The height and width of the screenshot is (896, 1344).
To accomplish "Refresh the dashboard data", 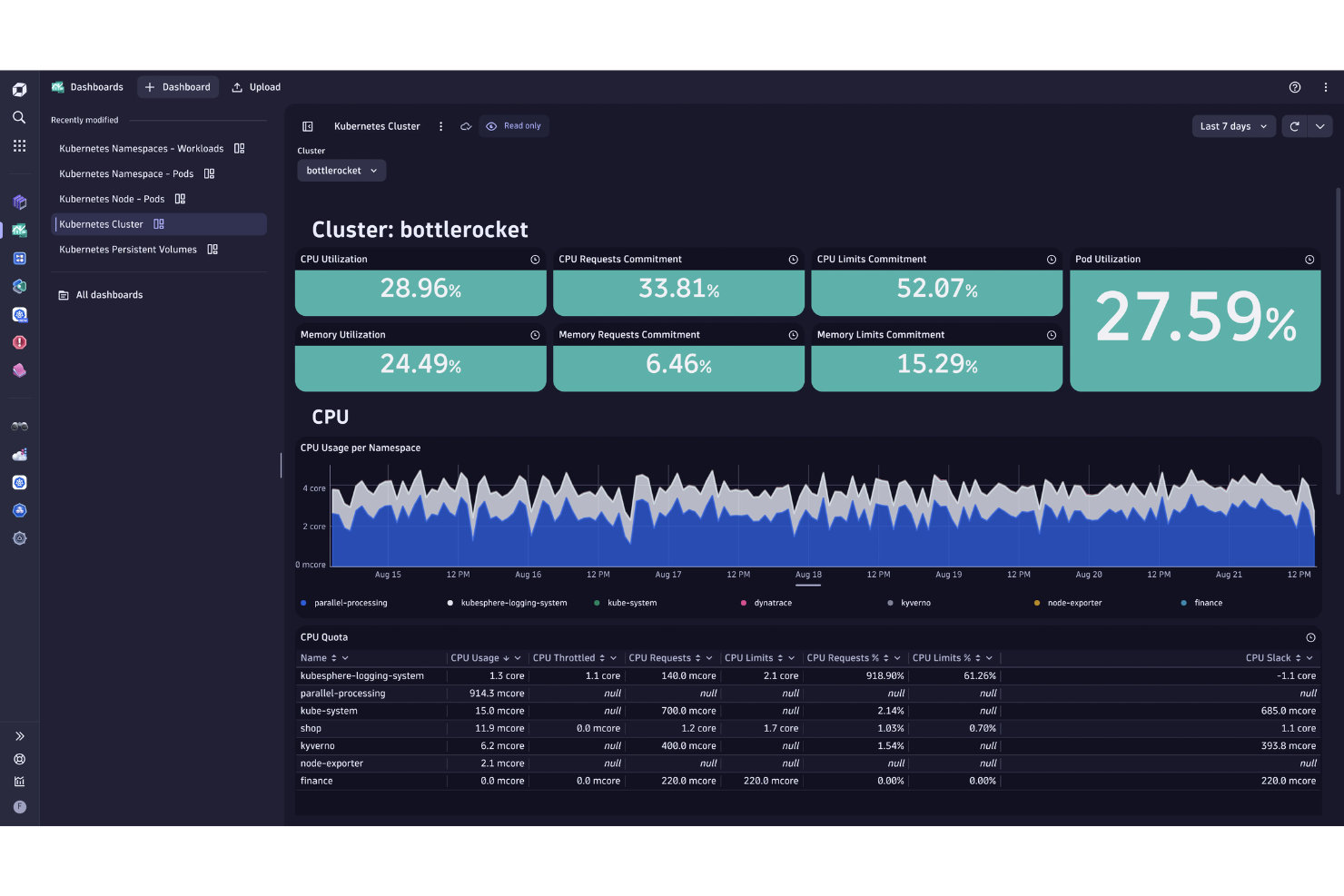I will tap(1295, 126).
